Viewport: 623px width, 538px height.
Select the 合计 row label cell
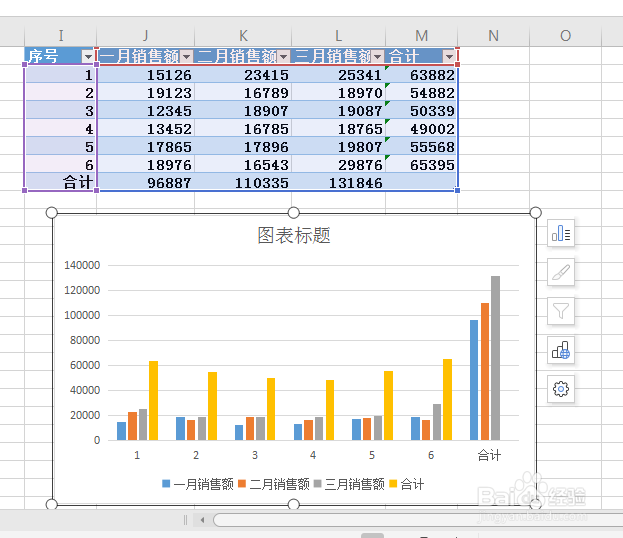[60, 182]
